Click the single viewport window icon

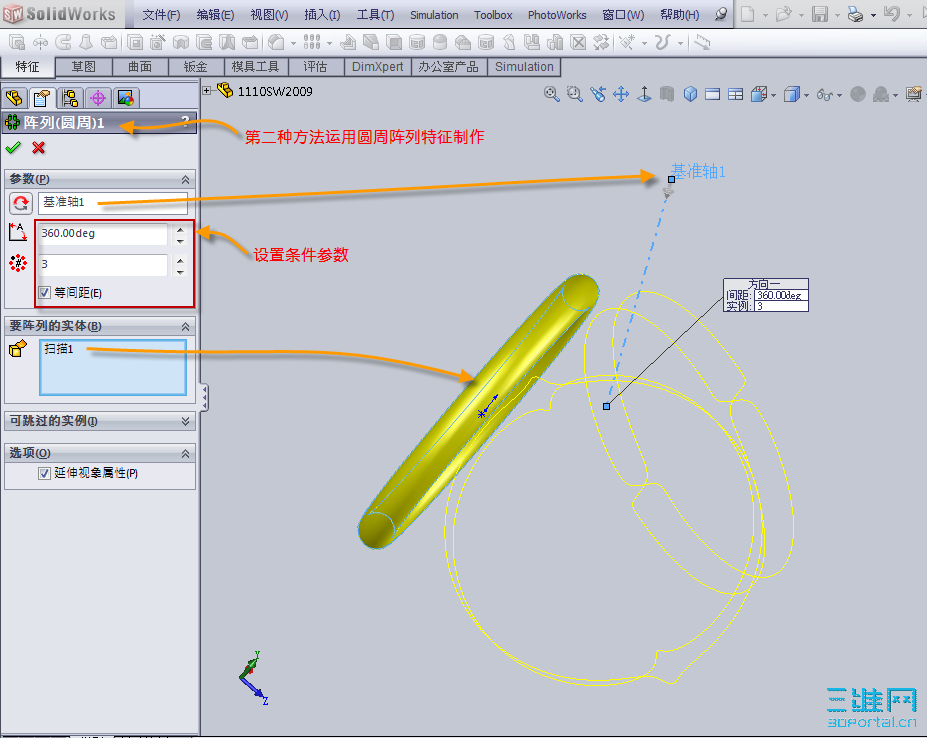click(712, 94)
